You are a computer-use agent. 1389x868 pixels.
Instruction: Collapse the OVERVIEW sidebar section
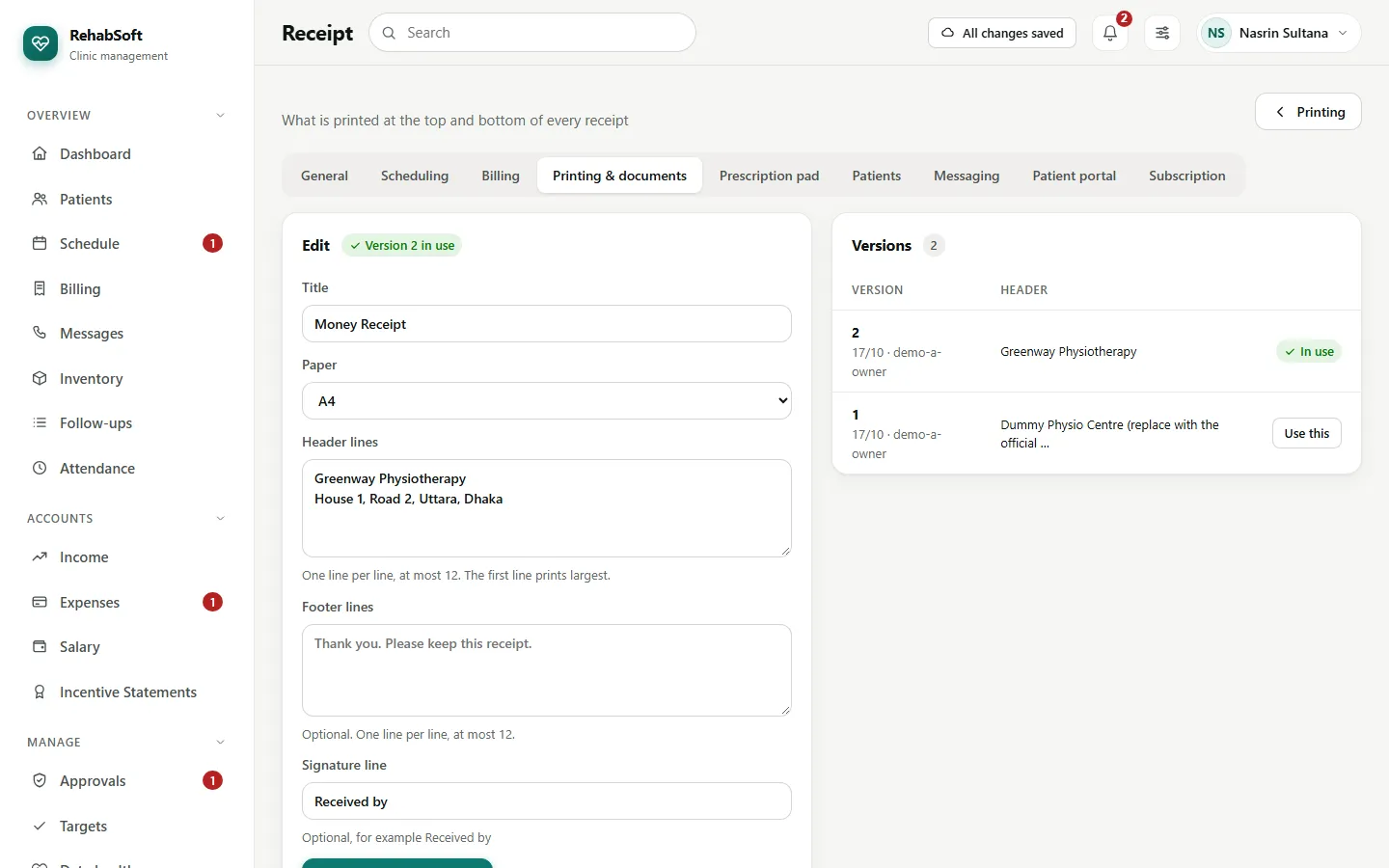(220, 116)
